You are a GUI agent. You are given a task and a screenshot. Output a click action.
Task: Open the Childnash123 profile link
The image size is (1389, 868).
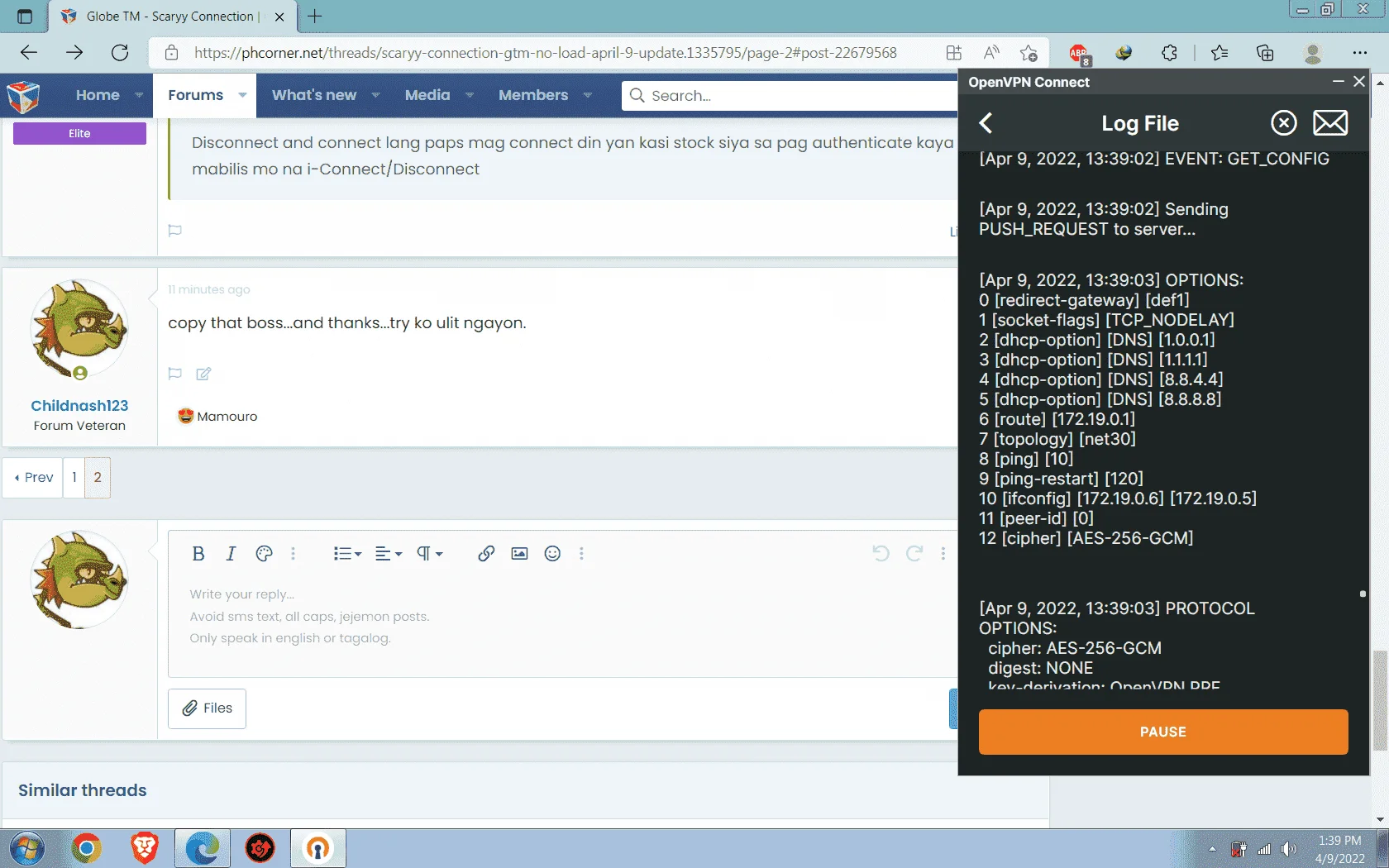tap(79, 405)
